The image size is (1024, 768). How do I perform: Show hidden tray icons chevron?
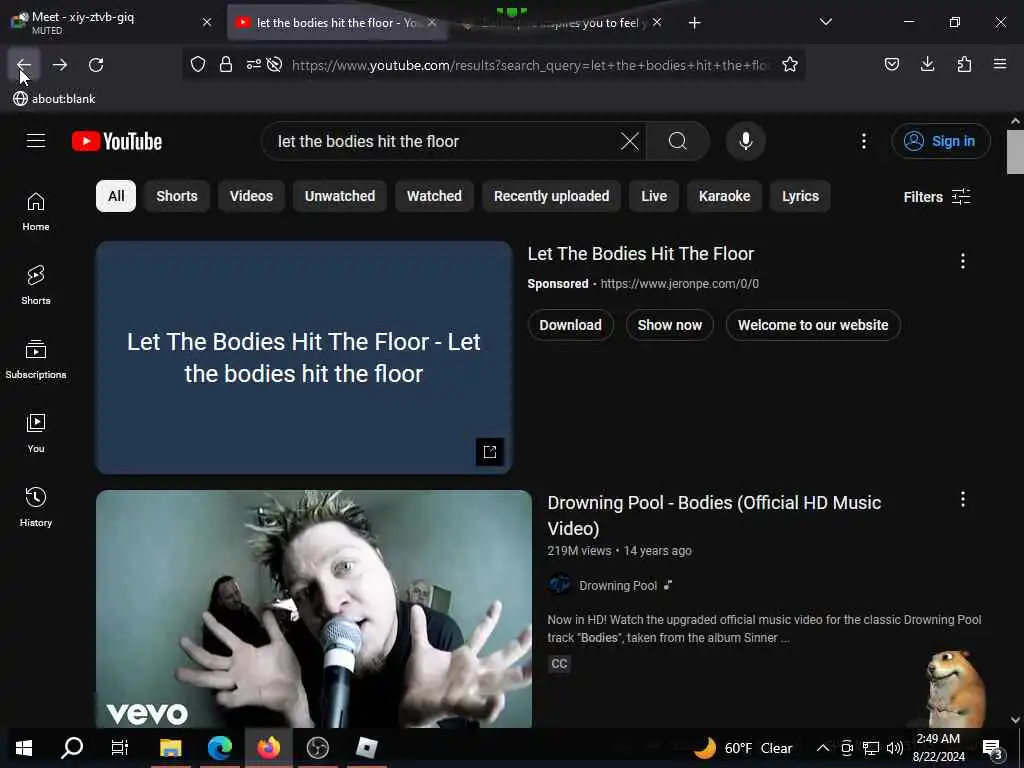tap(823, 748)
